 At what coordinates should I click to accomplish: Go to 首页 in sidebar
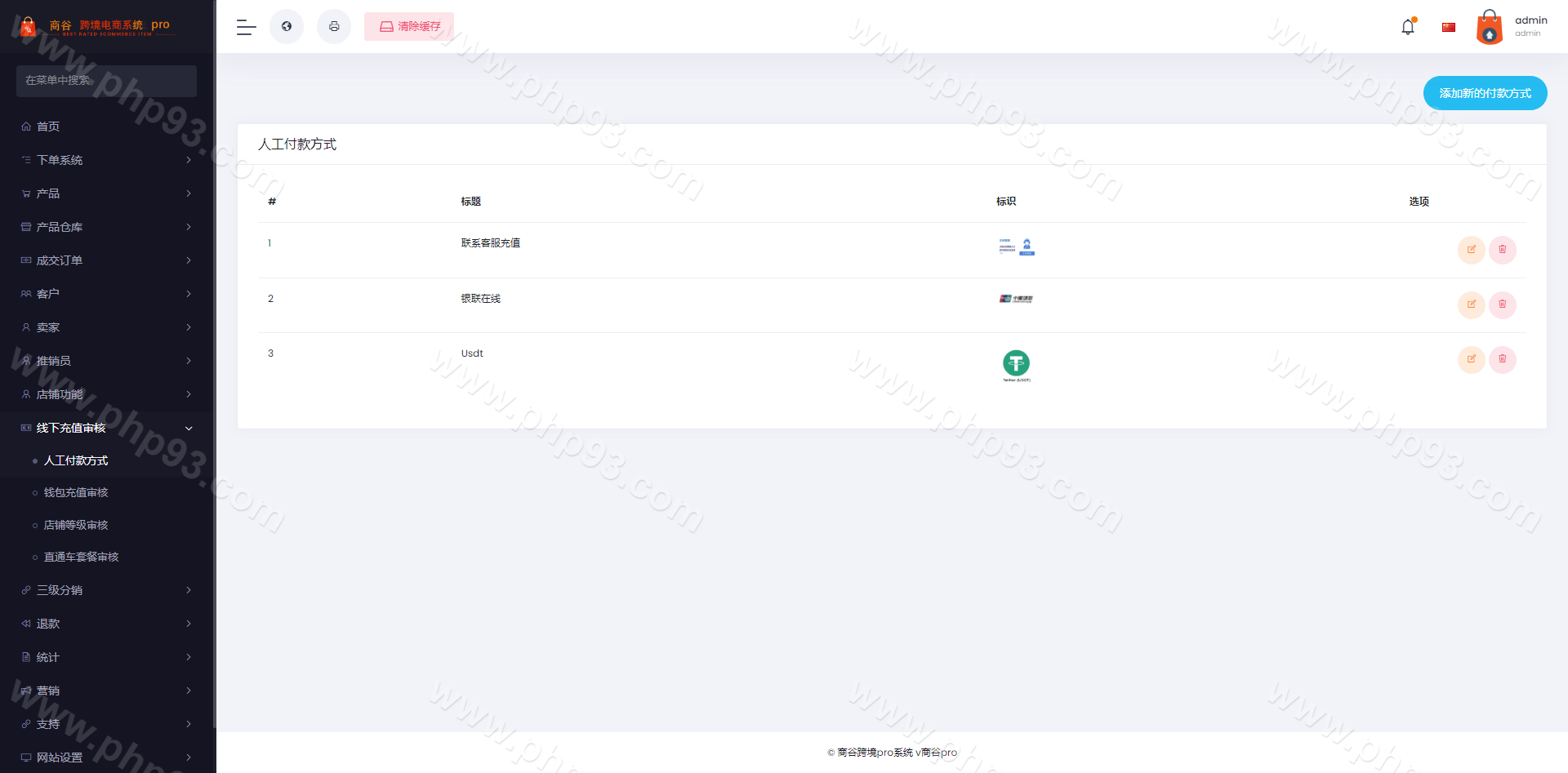pos(48,127)
